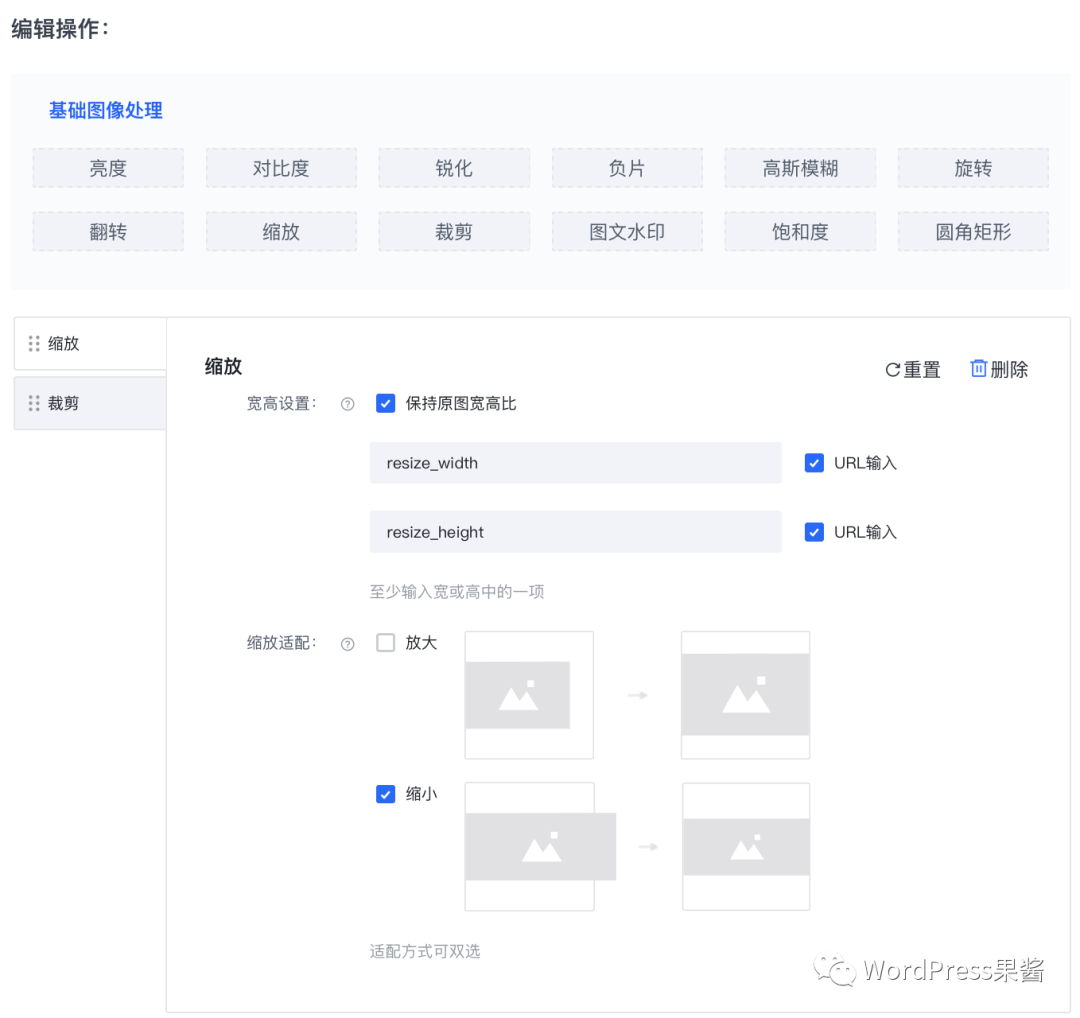This screenshot has height=1018, width=1080.
Task: Enable the 放大 checkbox
Action: 386,643
